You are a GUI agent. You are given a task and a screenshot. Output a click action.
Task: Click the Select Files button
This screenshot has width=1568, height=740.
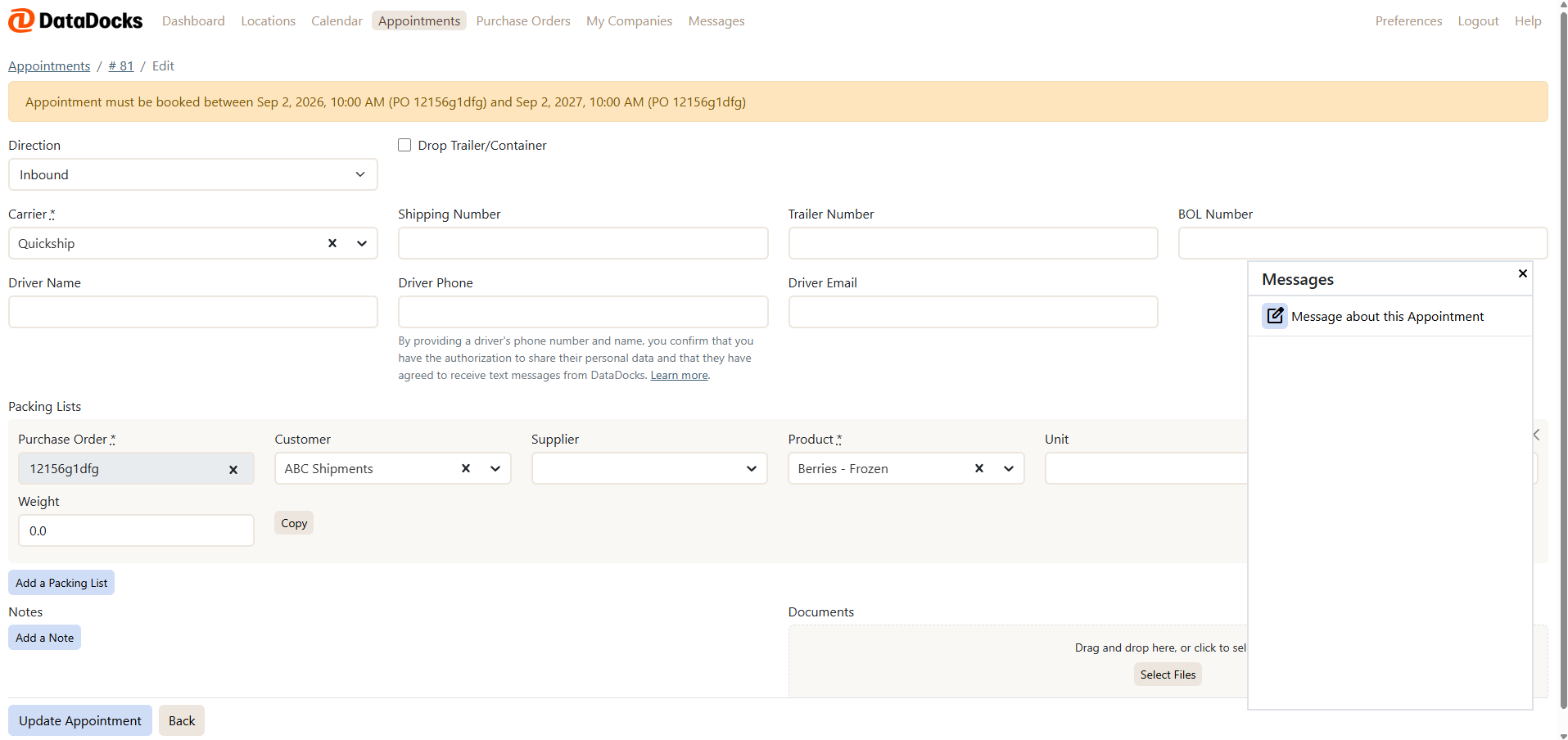(1168, 675)
